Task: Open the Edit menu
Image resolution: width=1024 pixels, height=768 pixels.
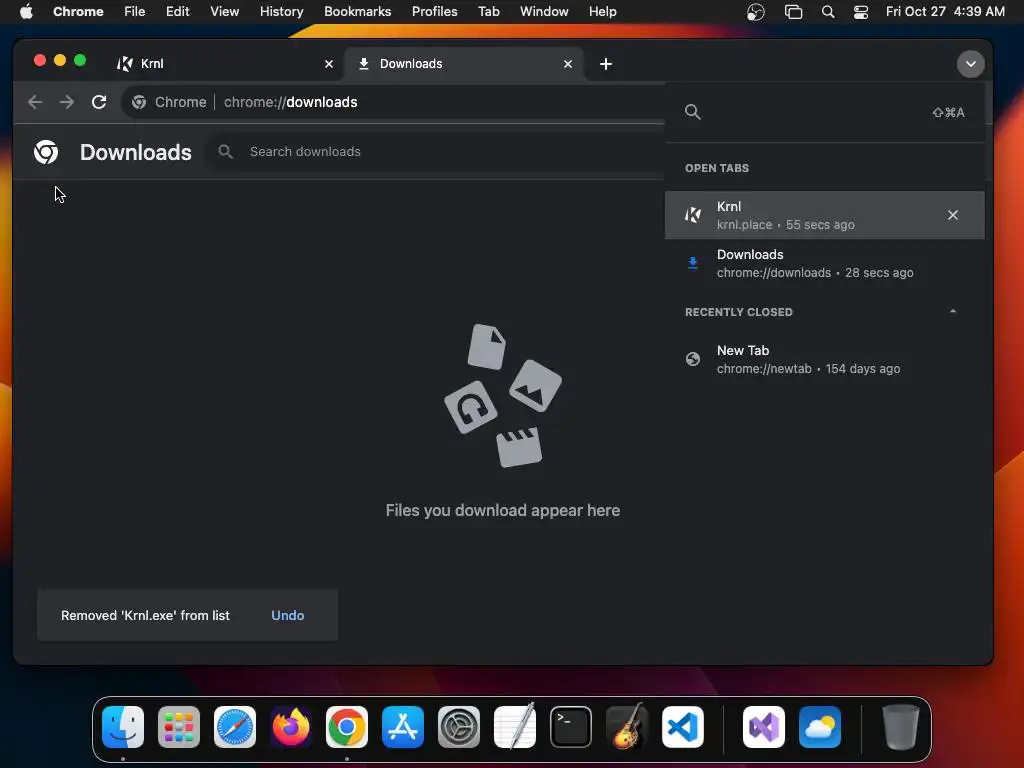Action: coord(177,11)
